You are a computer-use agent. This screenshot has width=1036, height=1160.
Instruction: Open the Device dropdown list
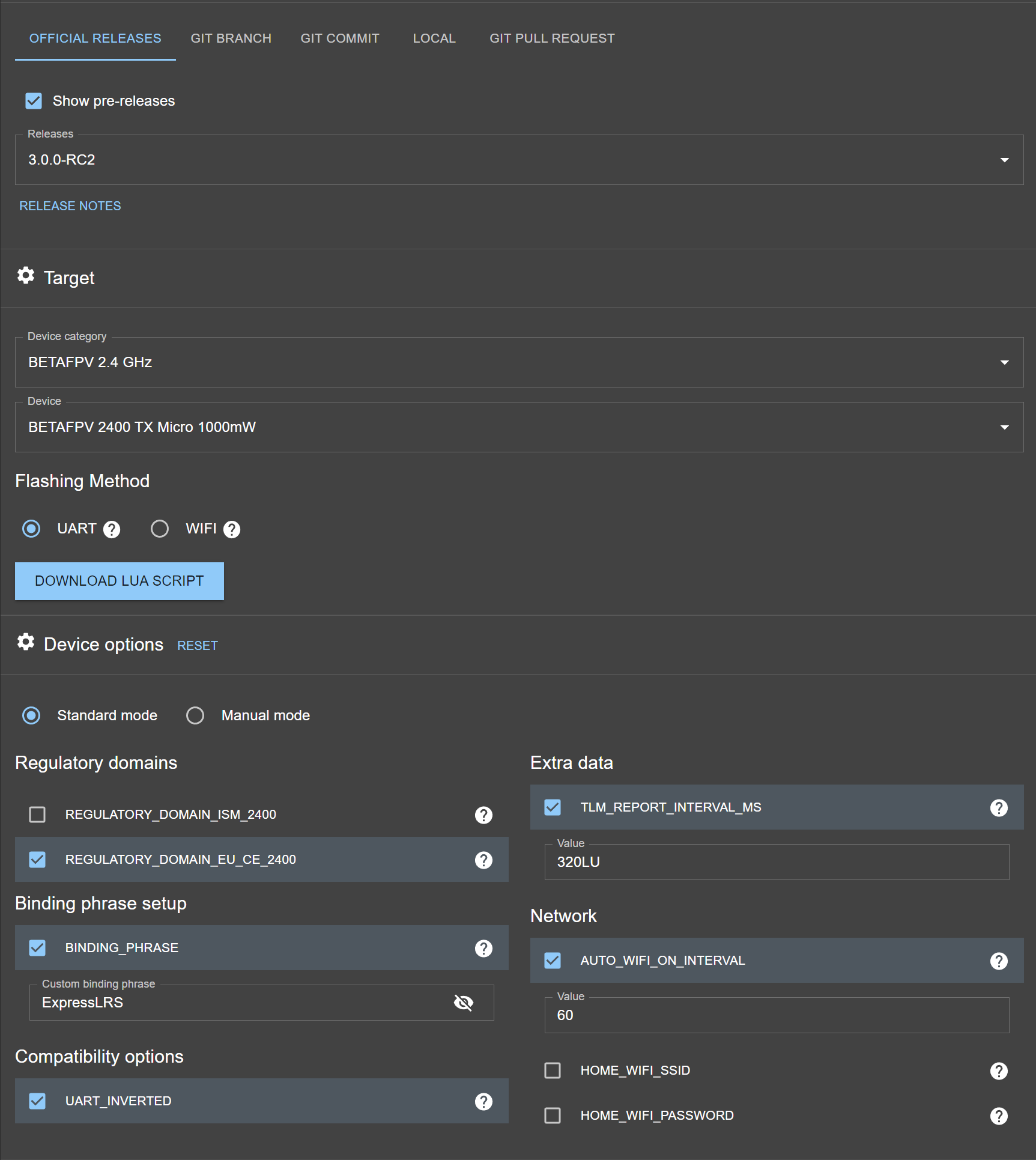pos(1005,427)
